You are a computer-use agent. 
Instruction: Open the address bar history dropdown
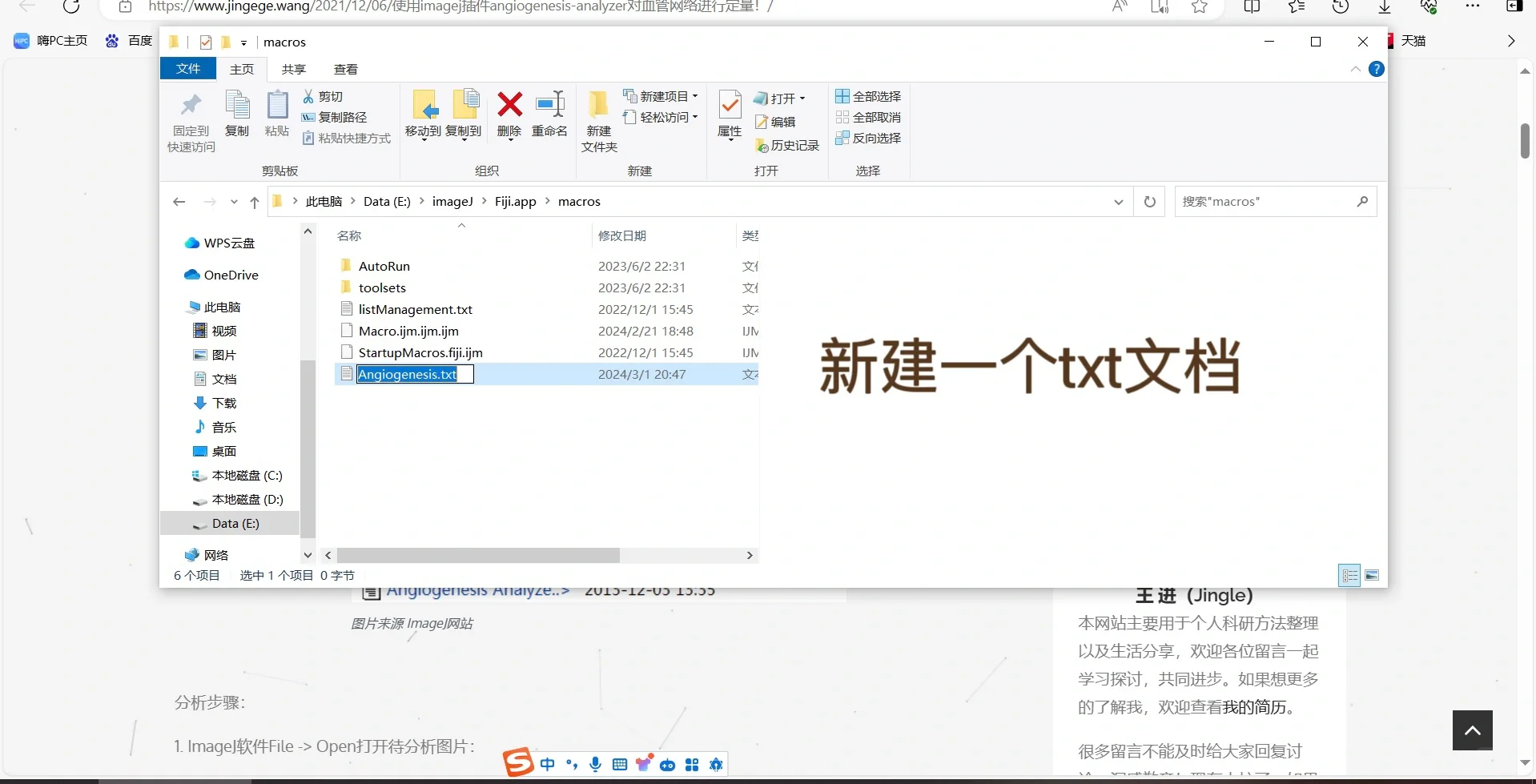[x=1118, y=202]
